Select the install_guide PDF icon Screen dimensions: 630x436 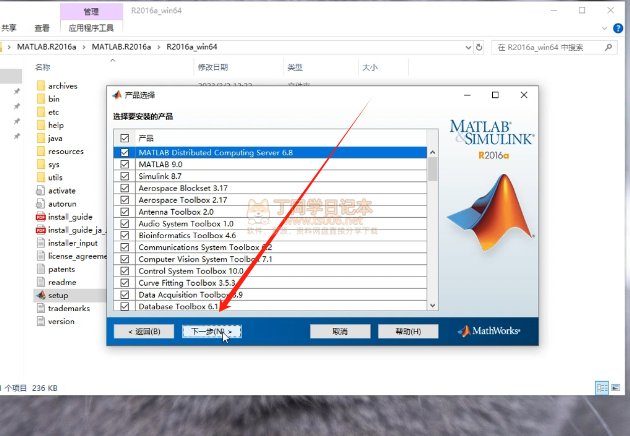[40, 216]
